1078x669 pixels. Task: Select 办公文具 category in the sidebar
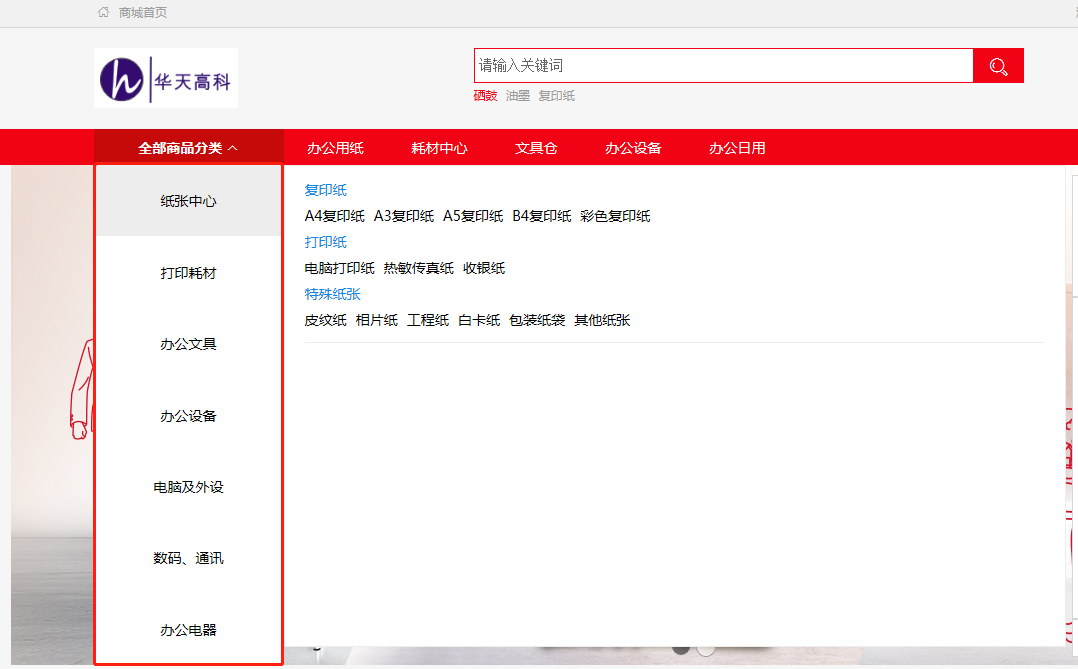188,344
